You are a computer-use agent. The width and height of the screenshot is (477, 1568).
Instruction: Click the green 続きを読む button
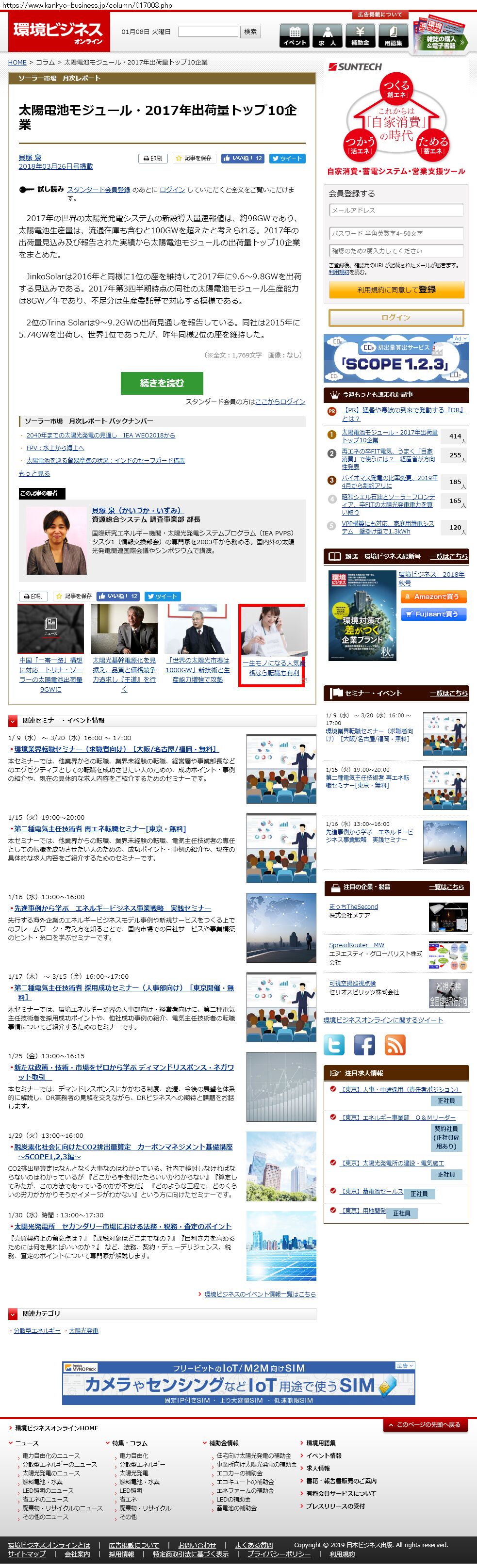[x=162, y=383]
